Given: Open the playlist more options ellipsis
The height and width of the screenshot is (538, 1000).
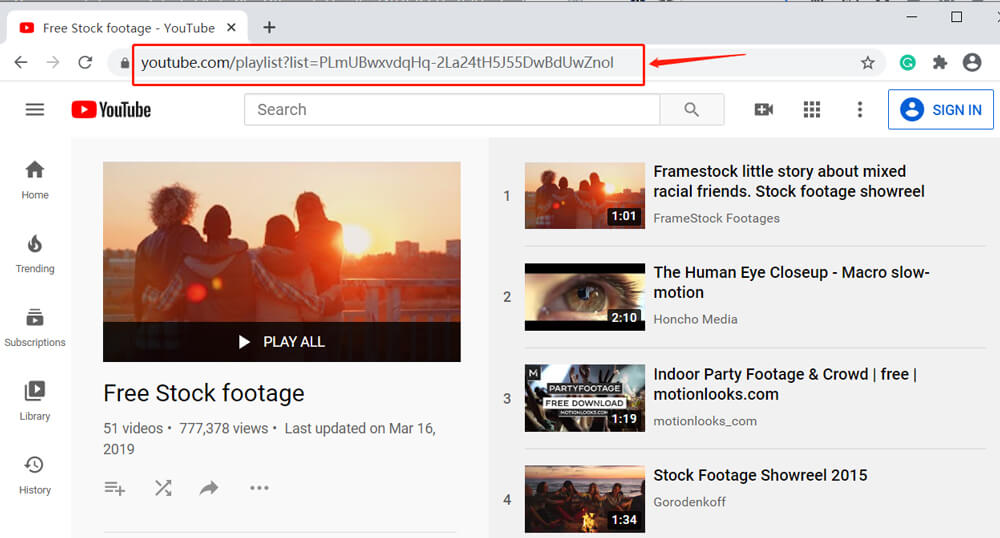Looking at the screenshot, I should point(259,488).
